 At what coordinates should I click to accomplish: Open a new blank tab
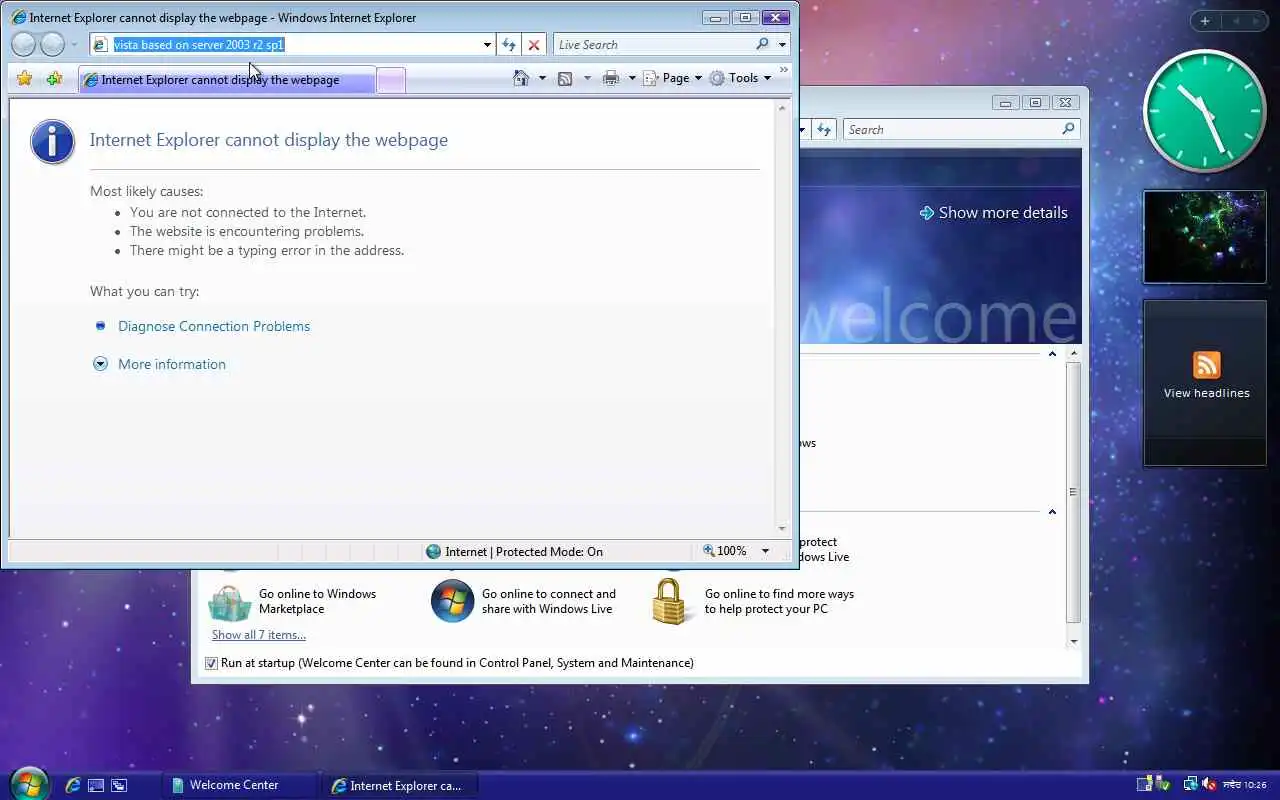click(391, 80)
